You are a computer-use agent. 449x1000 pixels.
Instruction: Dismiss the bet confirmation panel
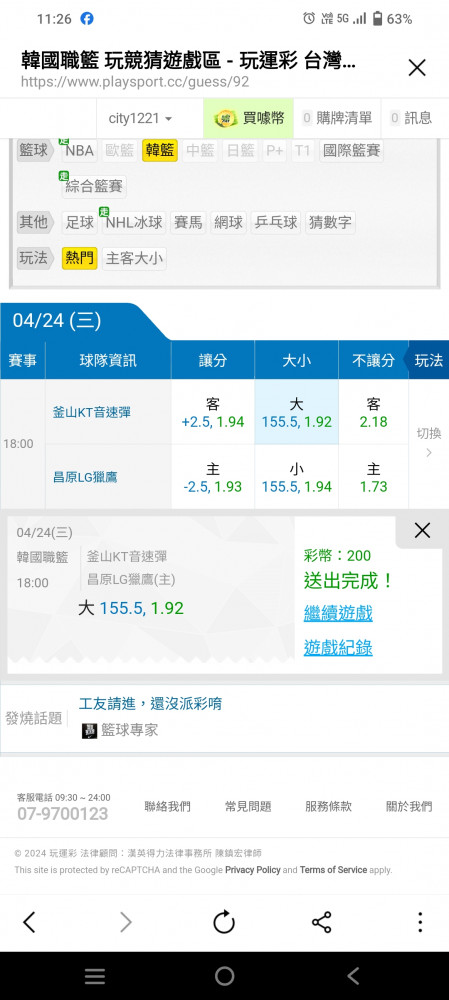422,530
